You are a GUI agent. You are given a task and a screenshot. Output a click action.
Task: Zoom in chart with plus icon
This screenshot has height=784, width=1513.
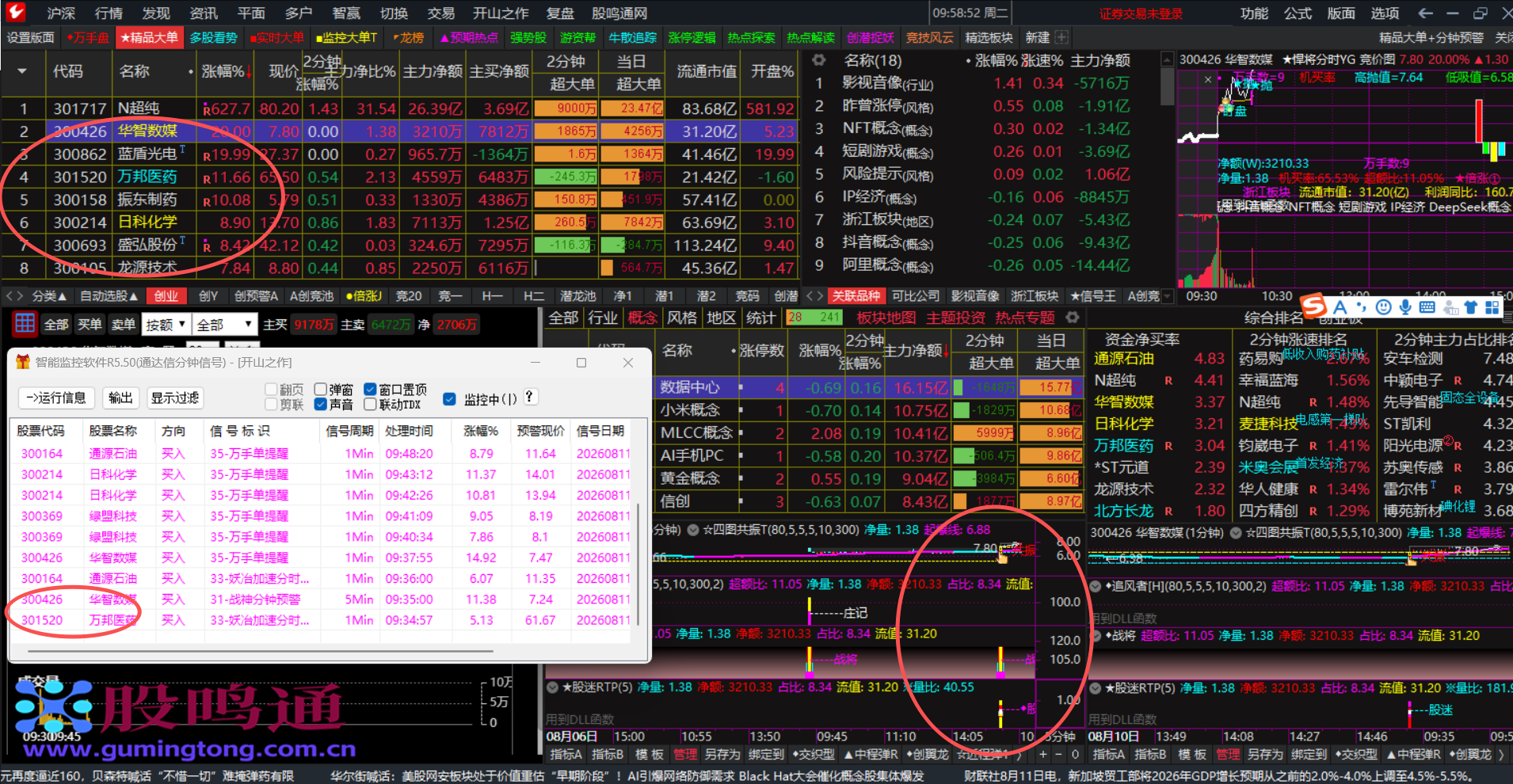1042,755
